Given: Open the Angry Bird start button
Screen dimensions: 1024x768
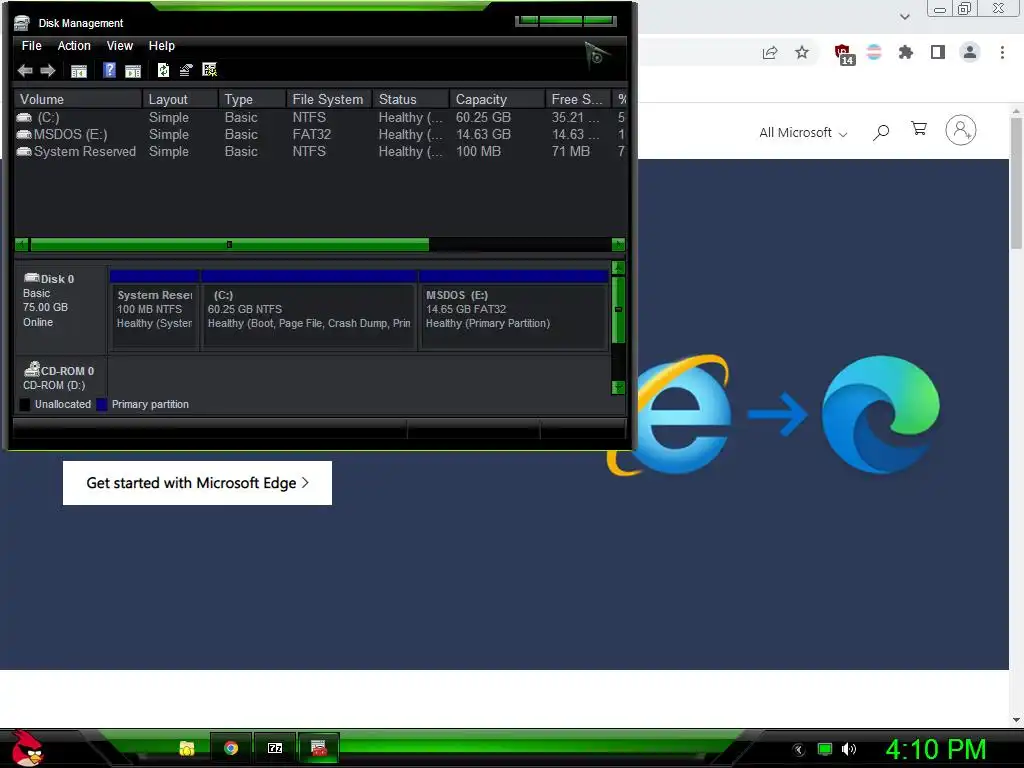Looking at the screenshot, I should pos(27,748).
